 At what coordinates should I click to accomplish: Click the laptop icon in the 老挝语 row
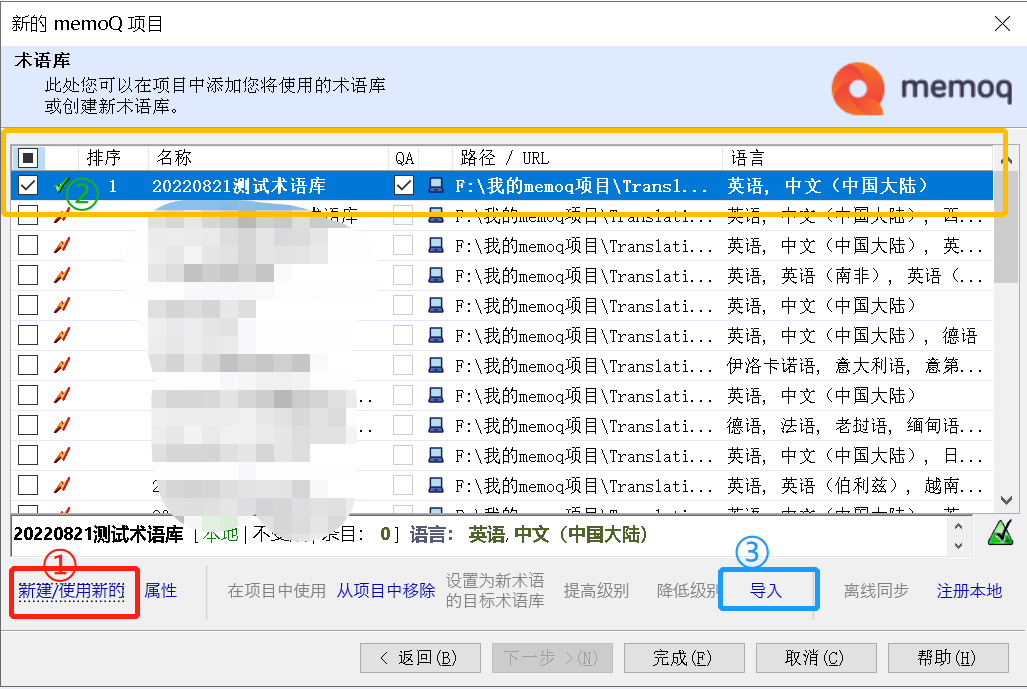(436, 426)
